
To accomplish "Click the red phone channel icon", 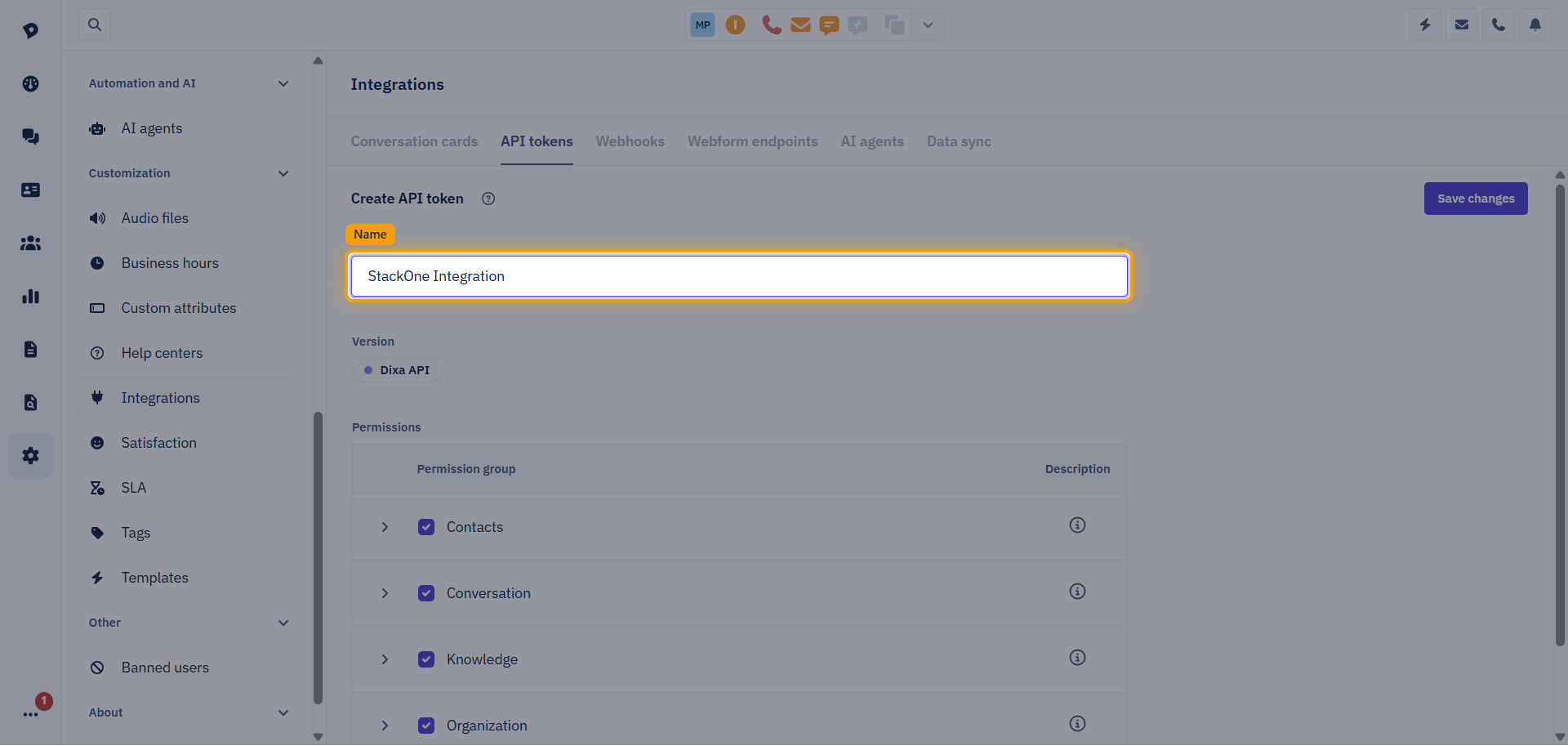I will click(771, 25).
